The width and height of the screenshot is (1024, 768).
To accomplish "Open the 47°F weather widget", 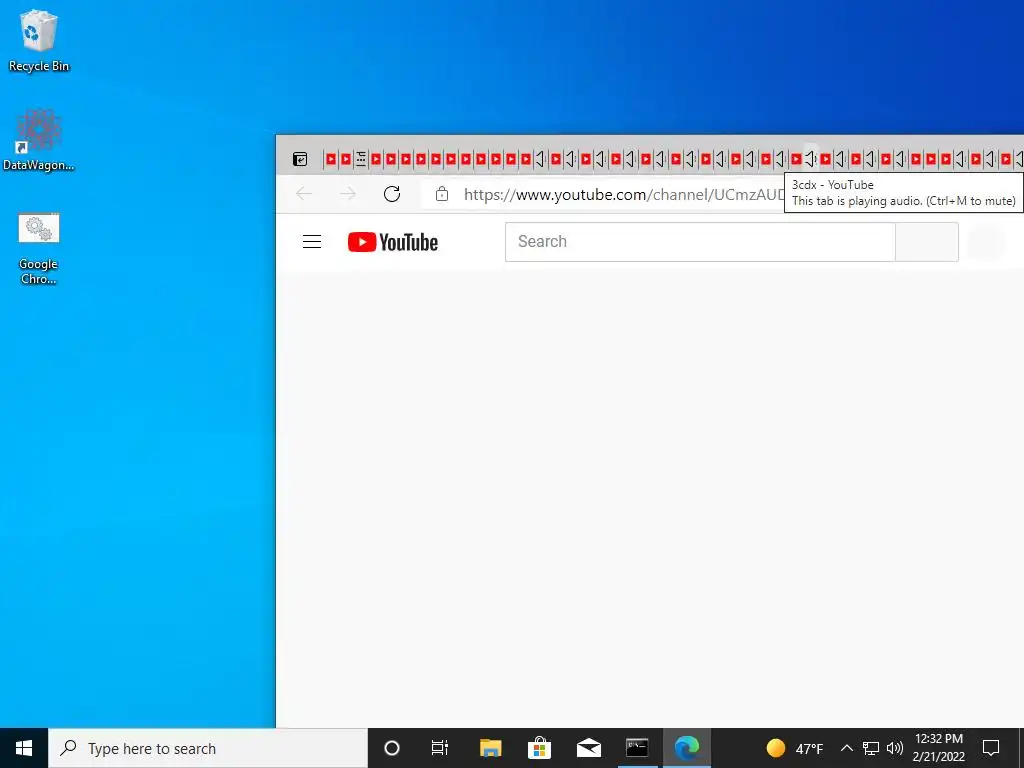I will [x=795, y=748].
